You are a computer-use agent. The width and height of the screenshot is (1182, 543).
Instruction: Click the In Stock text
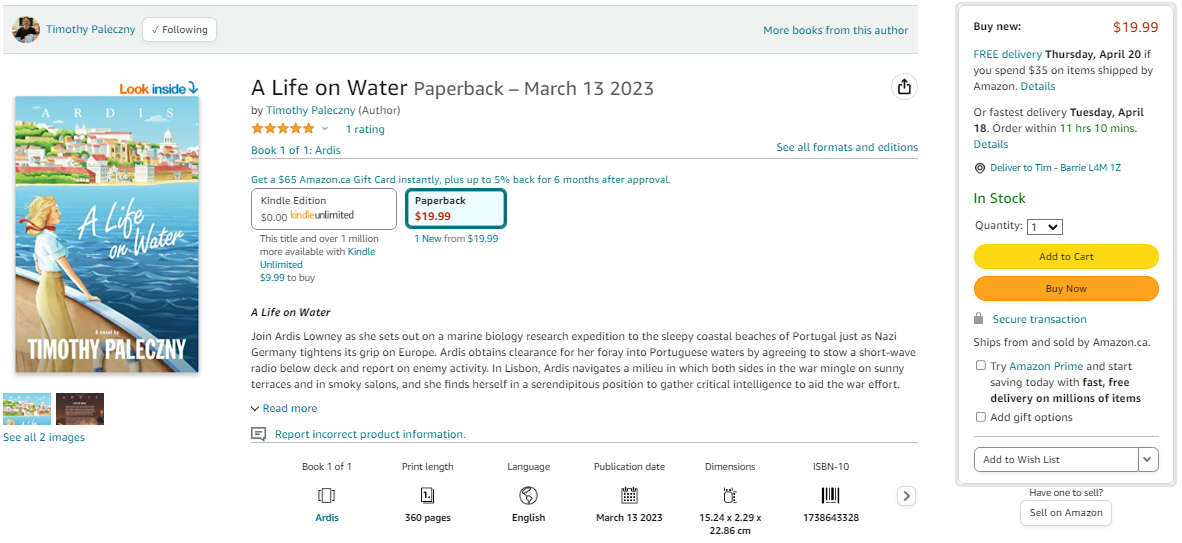click(1000, 198)
